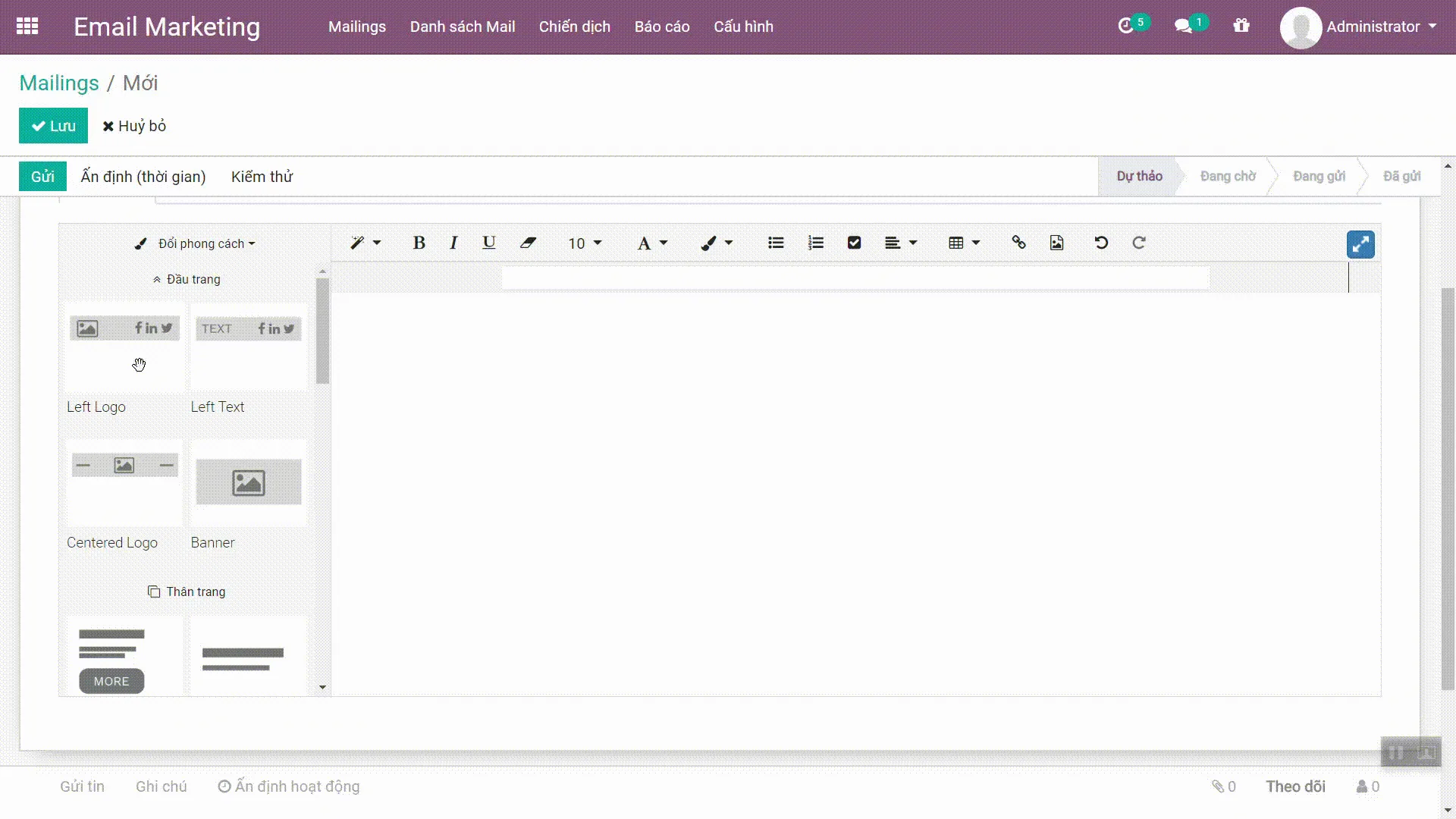Image resolution: width=1456 pixels, height=819 pixels.
Task: Click the eraser remove-format icon
Action: (528, 243)
